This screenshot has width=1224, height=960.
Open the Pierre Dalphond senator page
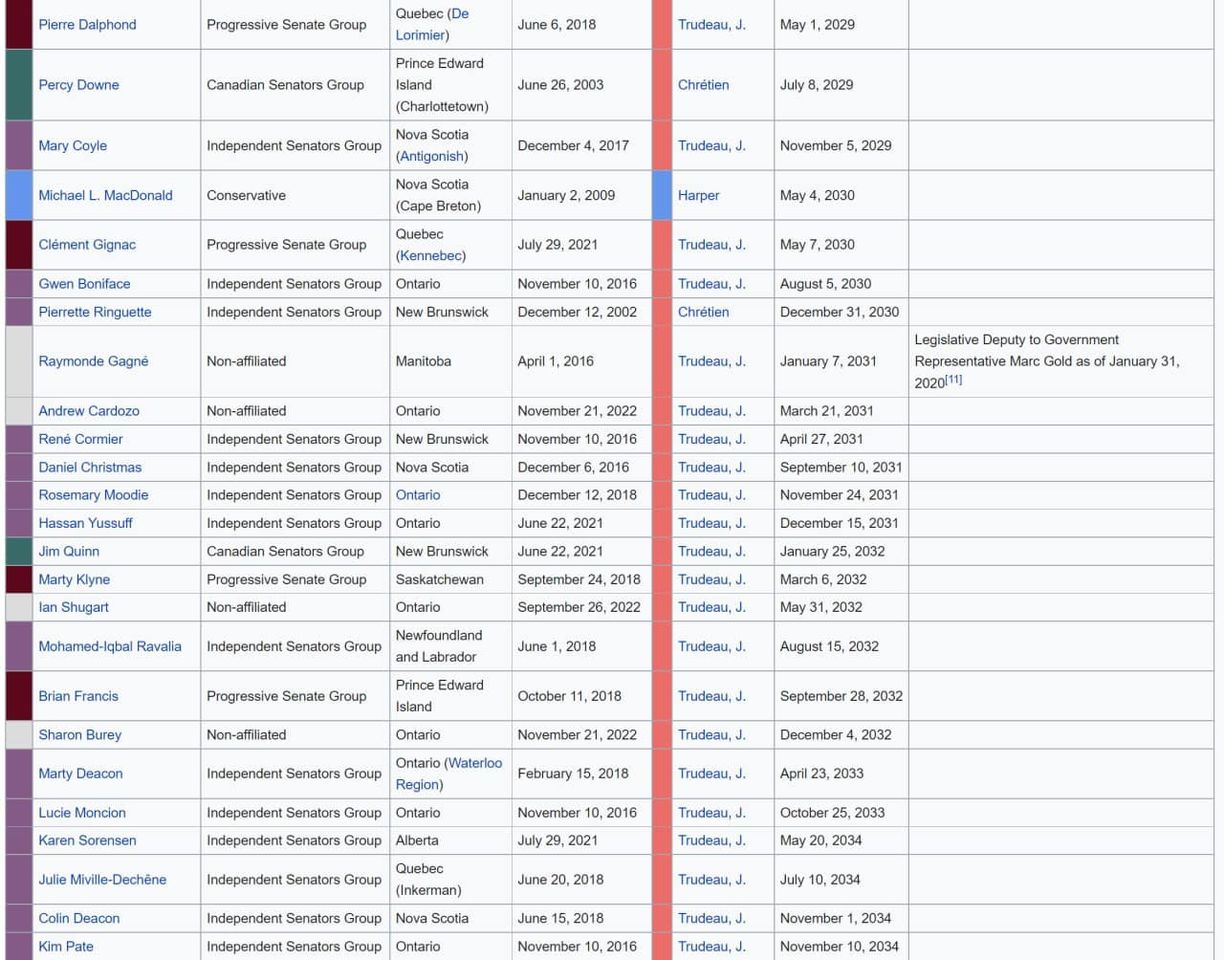click(87, 24)
